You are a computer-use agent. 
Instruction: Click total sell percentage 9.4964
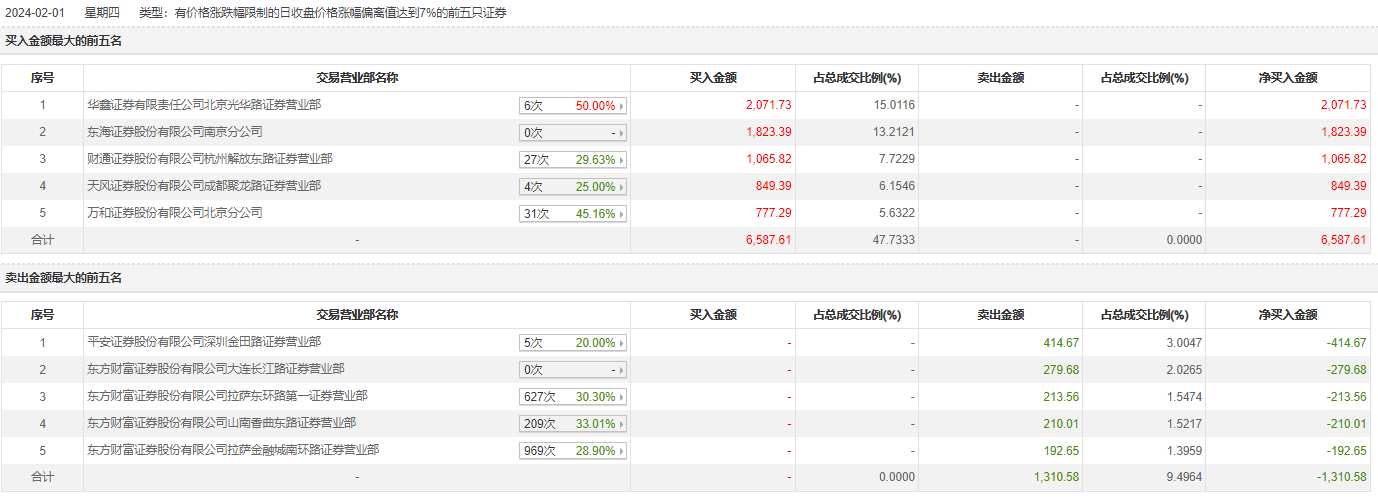coord(1184,477)
